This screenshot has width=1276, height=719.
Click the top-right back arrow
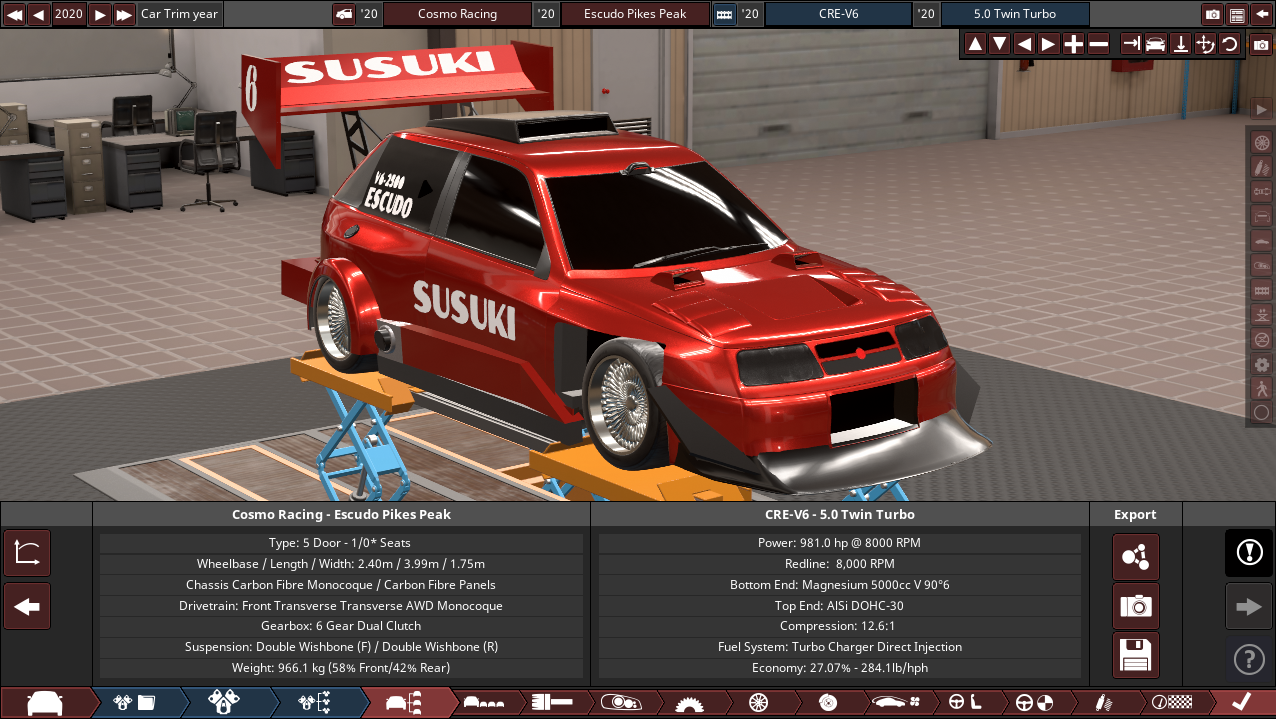[1261, 14]
